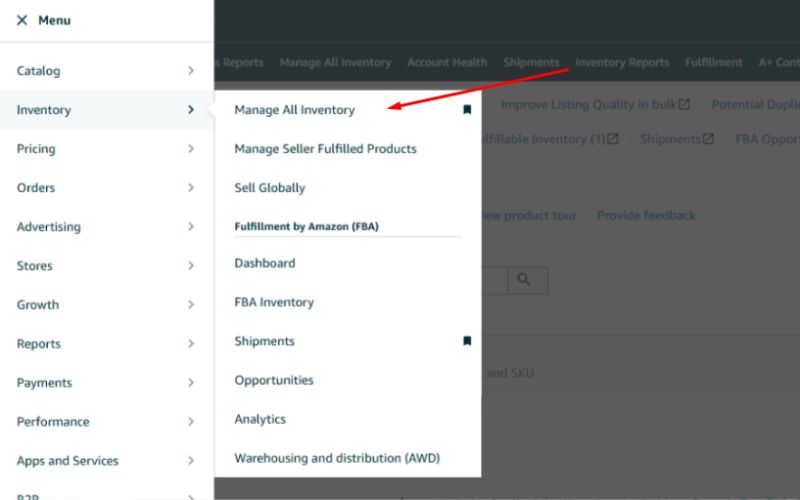Click the search magnifier icon button
800x500 pixels.
point(528,280)
